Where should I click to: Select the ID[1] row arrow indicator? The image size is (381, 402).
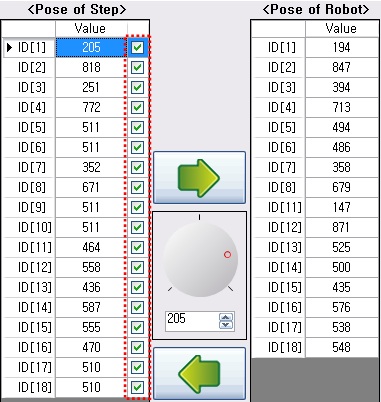point(10,47)
